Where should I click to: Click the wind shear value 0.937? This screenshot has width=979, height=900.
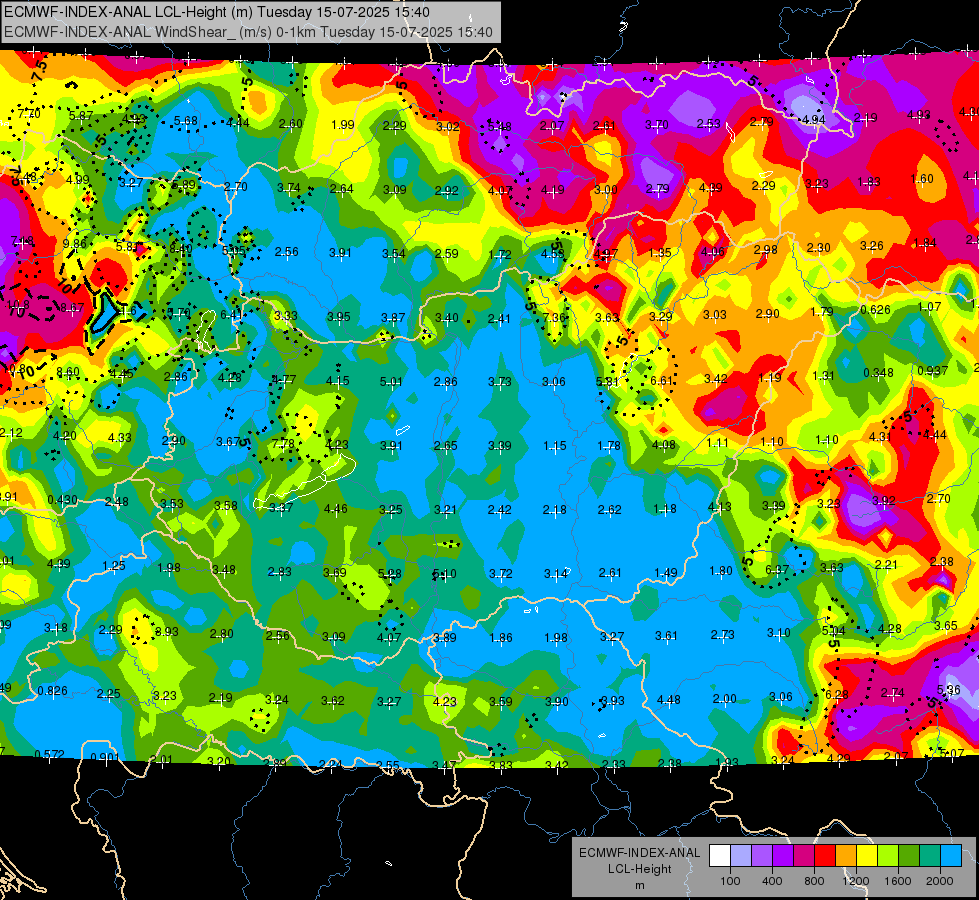pyautogui.click(x=933, y=370)
